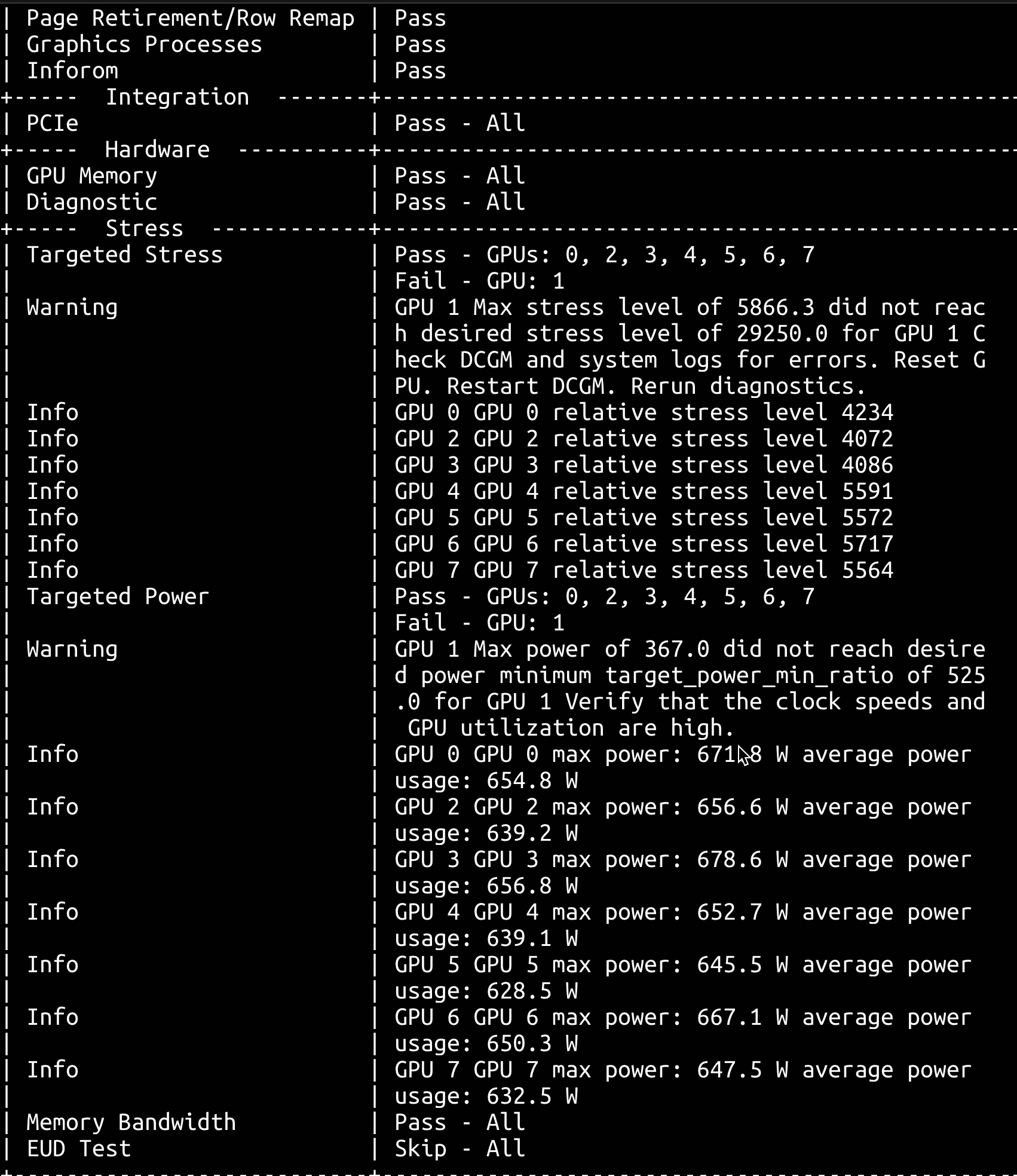Click the "Hardware" section header
Screen dimensions: 1017x1176
click(157, 150)
